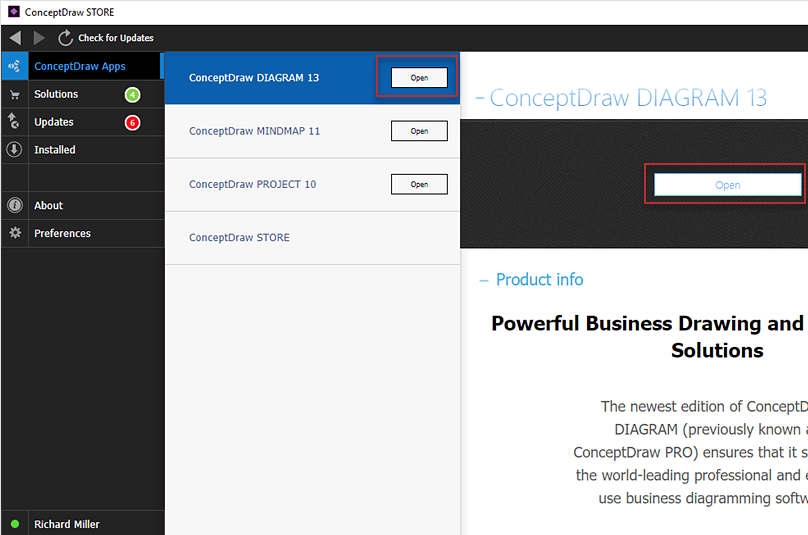808x535 pixels.
Task: Click the About info icon
Action: pyautogui.click(x=14, y=205)
